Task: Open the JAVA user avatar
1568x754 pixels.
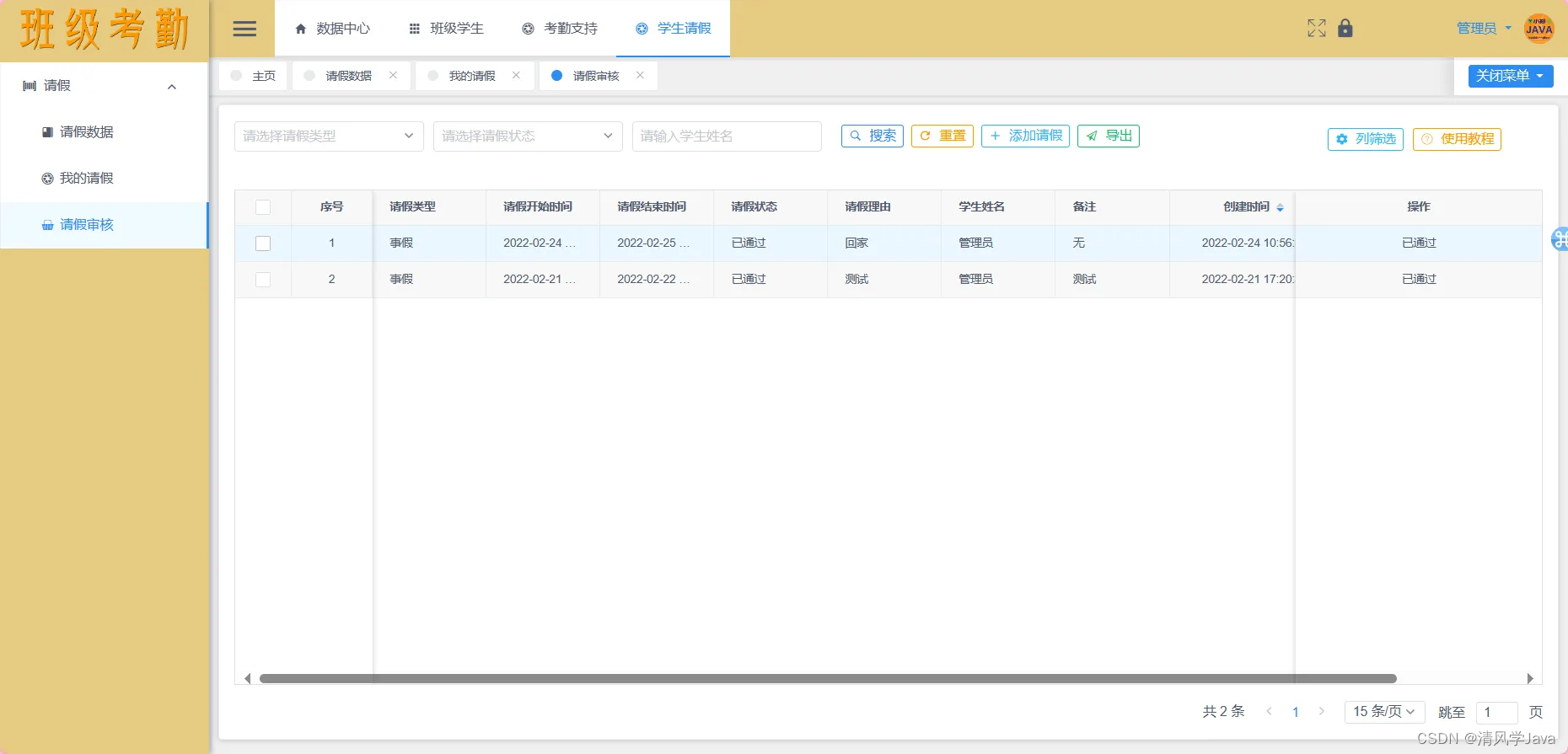Action: 1538,29
